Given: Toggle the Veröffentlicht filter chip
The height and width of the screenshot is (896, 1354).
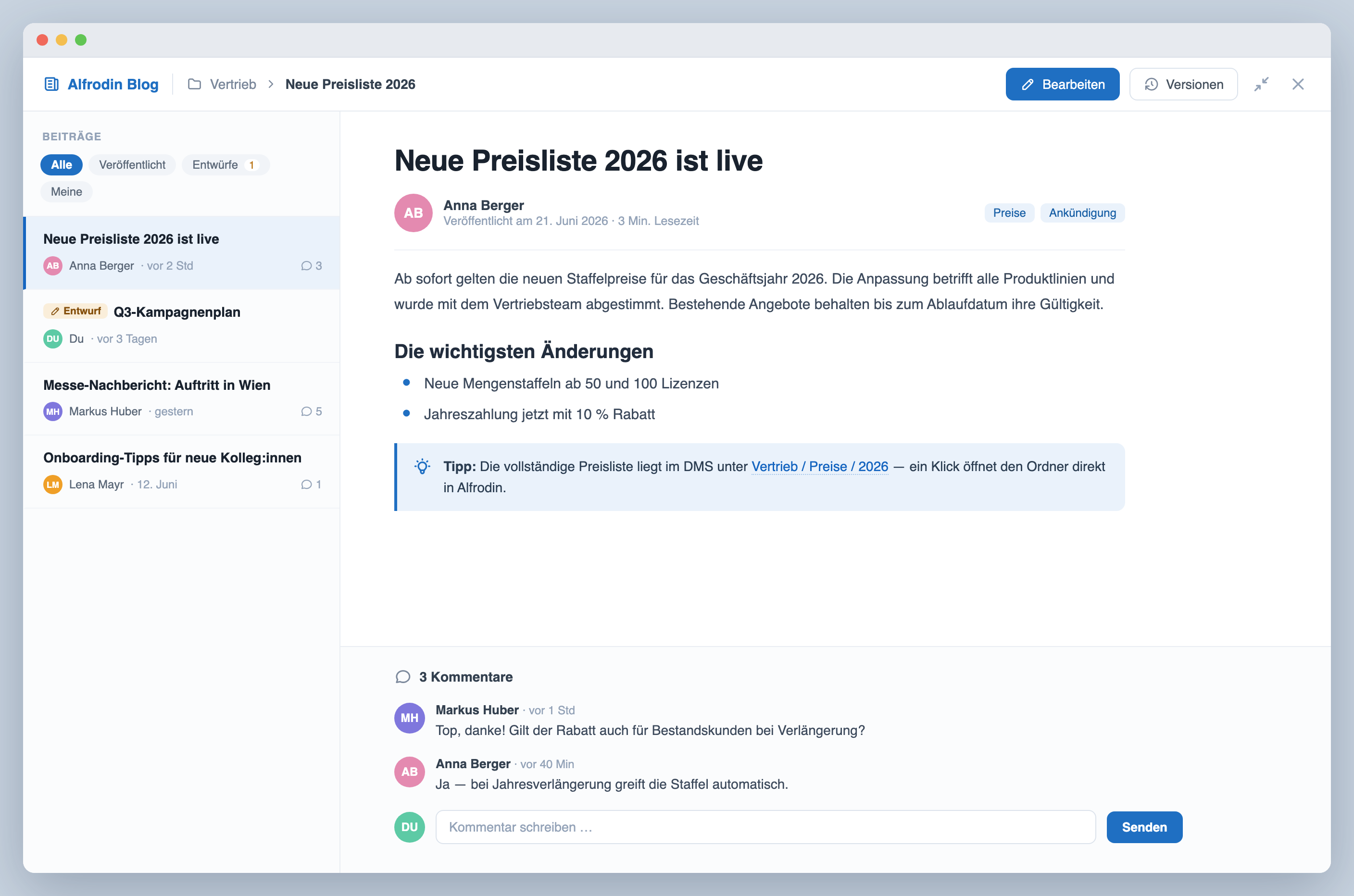Looking at the screenshot, I should 132,164.
